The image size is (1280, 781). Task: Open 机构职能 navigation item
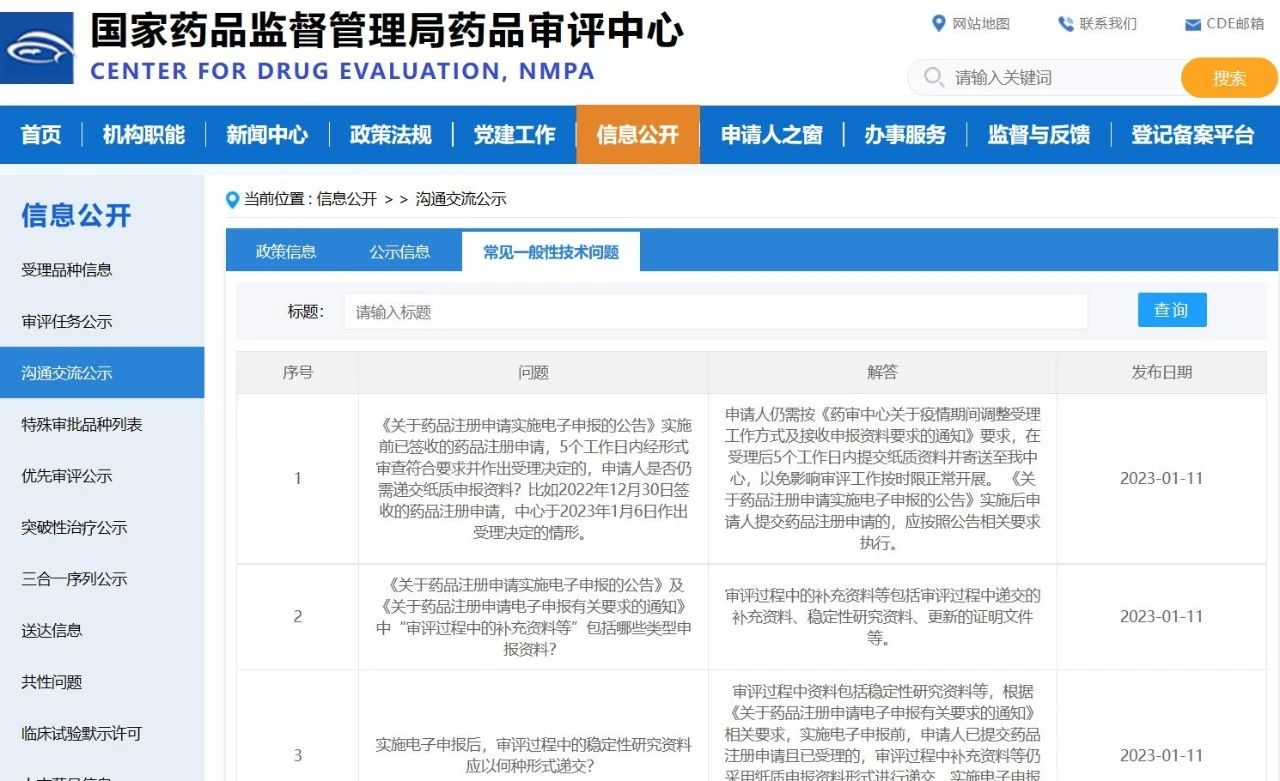pyautogui.click(x=144, y=135)
